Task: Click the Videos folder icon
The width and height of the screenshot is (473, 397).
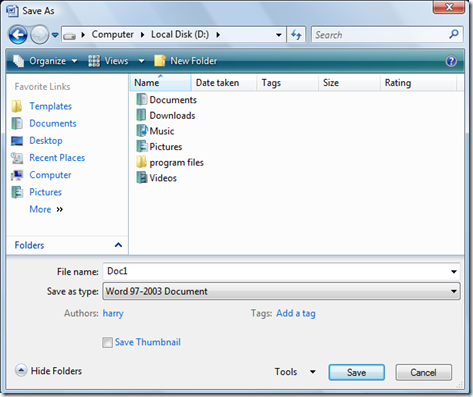Action: 142,177
